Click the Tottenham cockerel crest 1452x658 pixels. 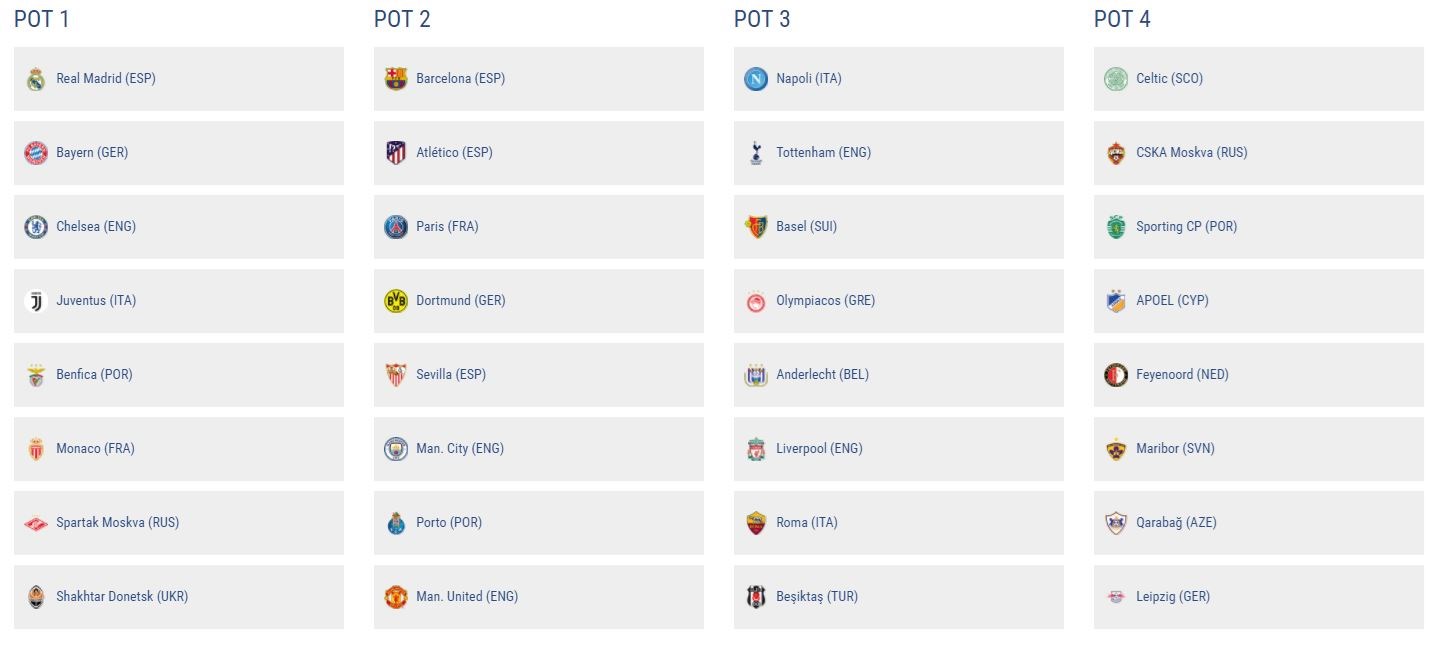pyautogui.click(x=756, y=153)
